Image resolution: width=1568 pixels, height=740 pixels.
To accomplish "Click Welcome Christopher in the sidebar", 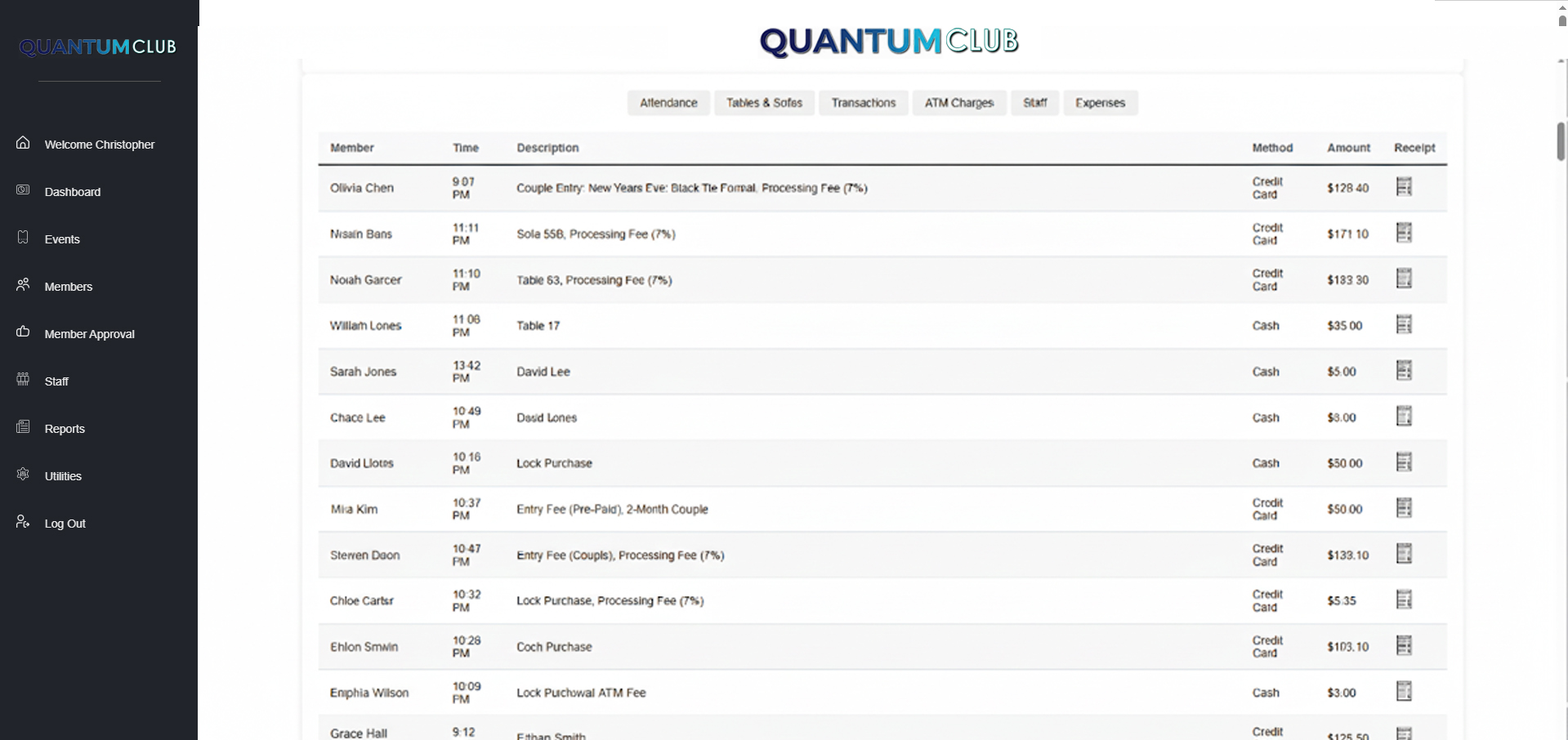I will point(99,144).
